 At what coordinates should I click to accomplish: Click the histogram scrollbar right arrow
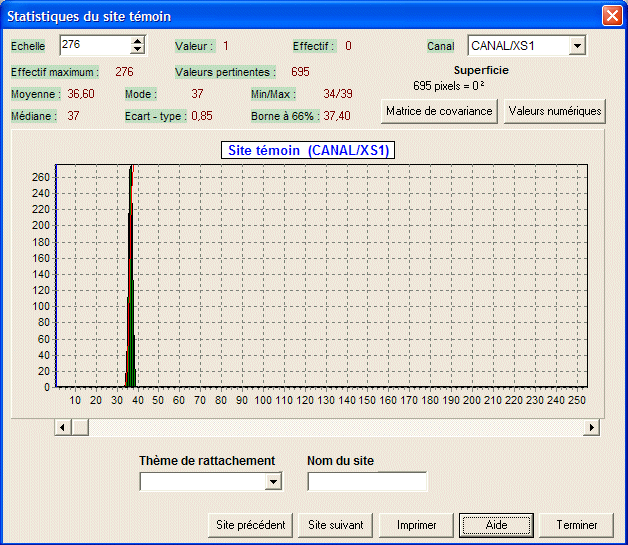tap(591, 427)
